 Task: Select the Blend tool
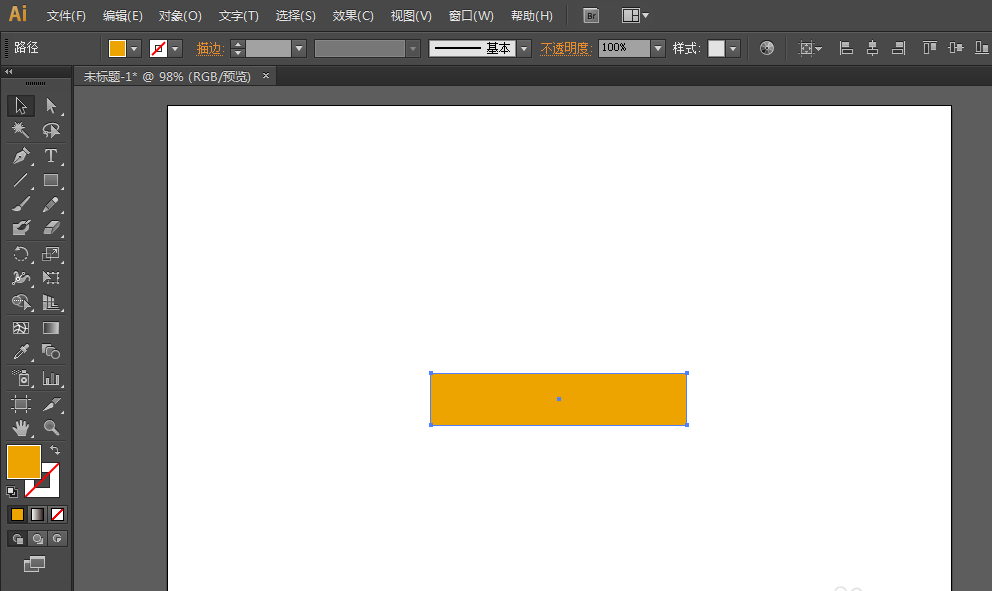[51, 352]
